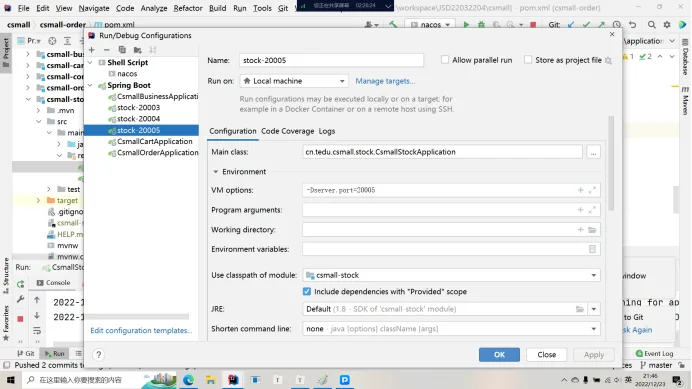The image size is (692, 389).
Task: Open IDE settings gear icon in toolbar
Action: [x=667, y=25]
